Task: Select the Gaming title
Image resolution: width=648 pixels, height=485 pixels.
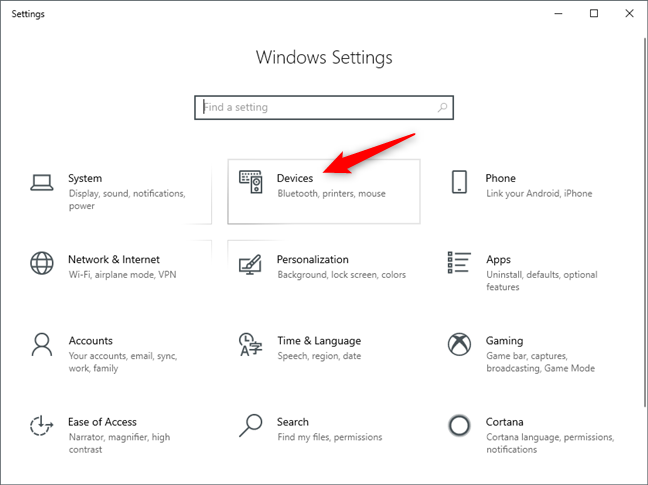Action: [x=504, y=341]
